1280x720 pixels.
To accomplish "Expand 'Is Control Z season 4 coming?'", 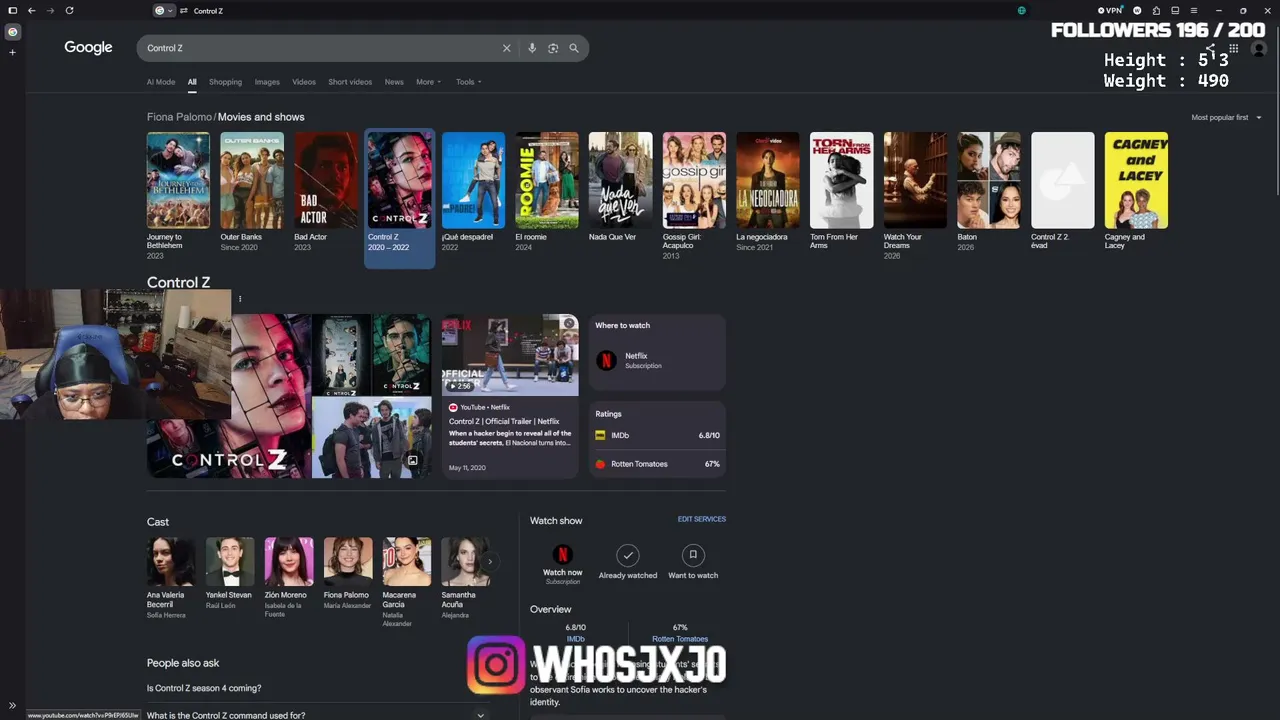I will click(x=317, y=688).
